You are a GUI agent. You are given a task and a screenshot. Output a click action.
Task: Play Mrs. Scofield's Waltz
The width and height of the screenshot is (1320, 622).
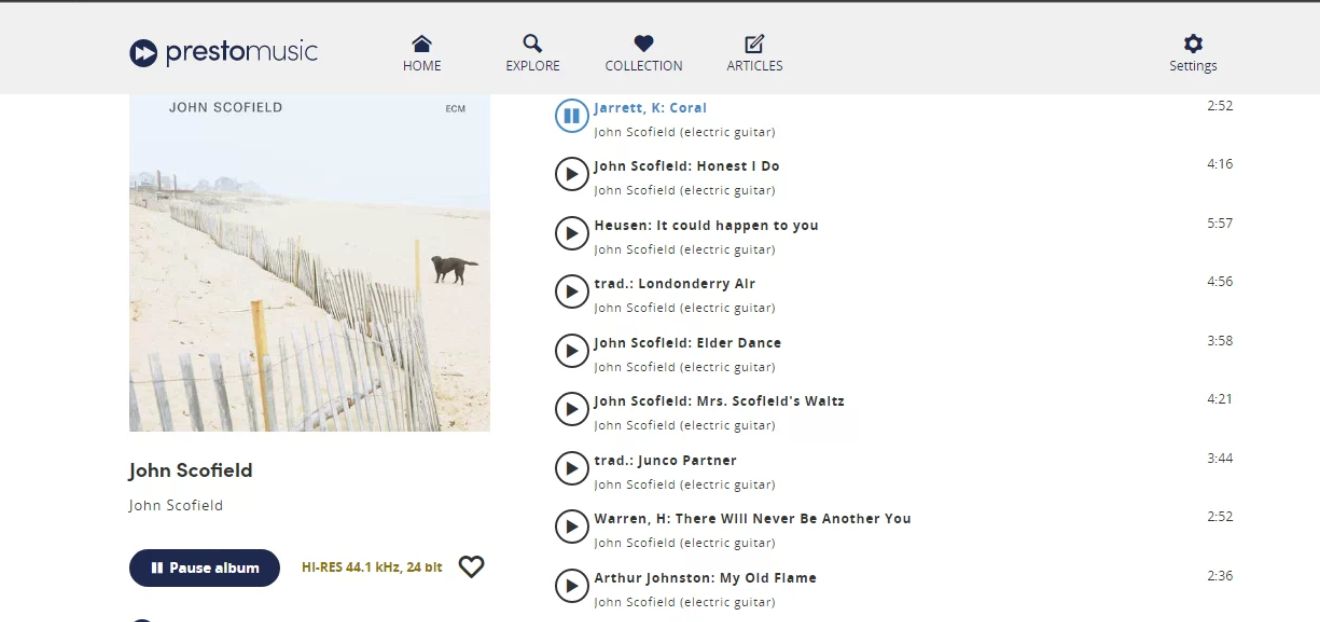[571, 409]
